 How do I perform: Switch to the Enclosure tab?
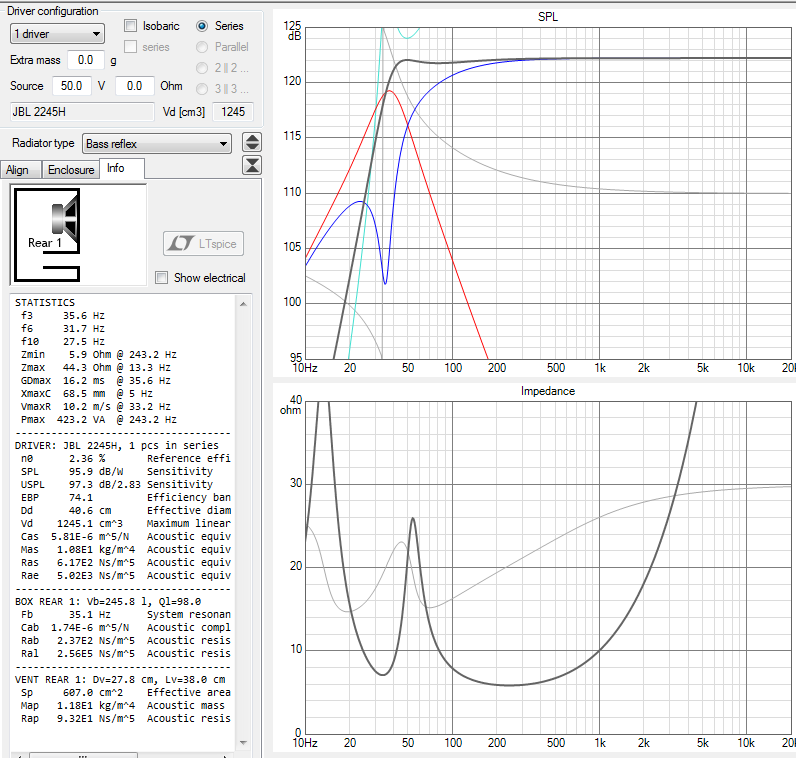click(71, 170)
